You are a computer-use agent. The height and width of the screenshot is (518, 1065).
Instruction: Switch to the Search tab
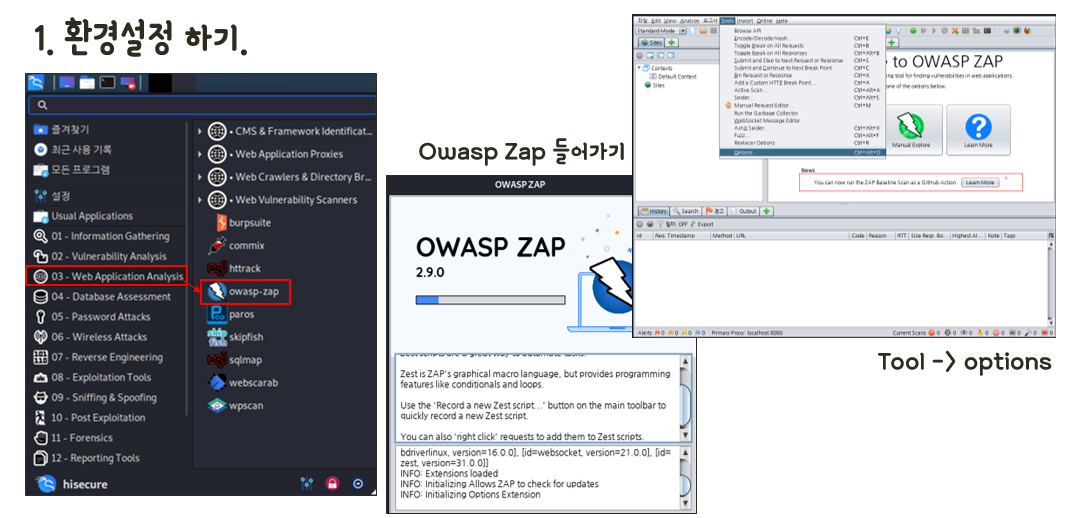click(686, 211)
